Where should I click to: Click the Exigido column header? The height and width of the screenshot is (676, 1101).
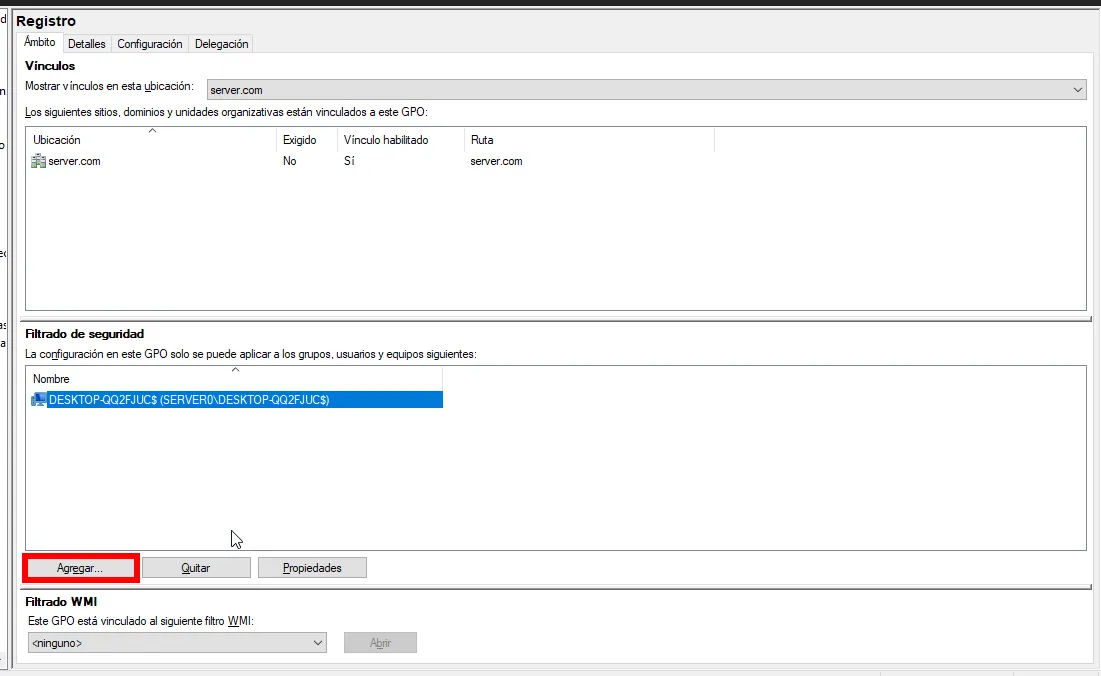tap(308, 140)
